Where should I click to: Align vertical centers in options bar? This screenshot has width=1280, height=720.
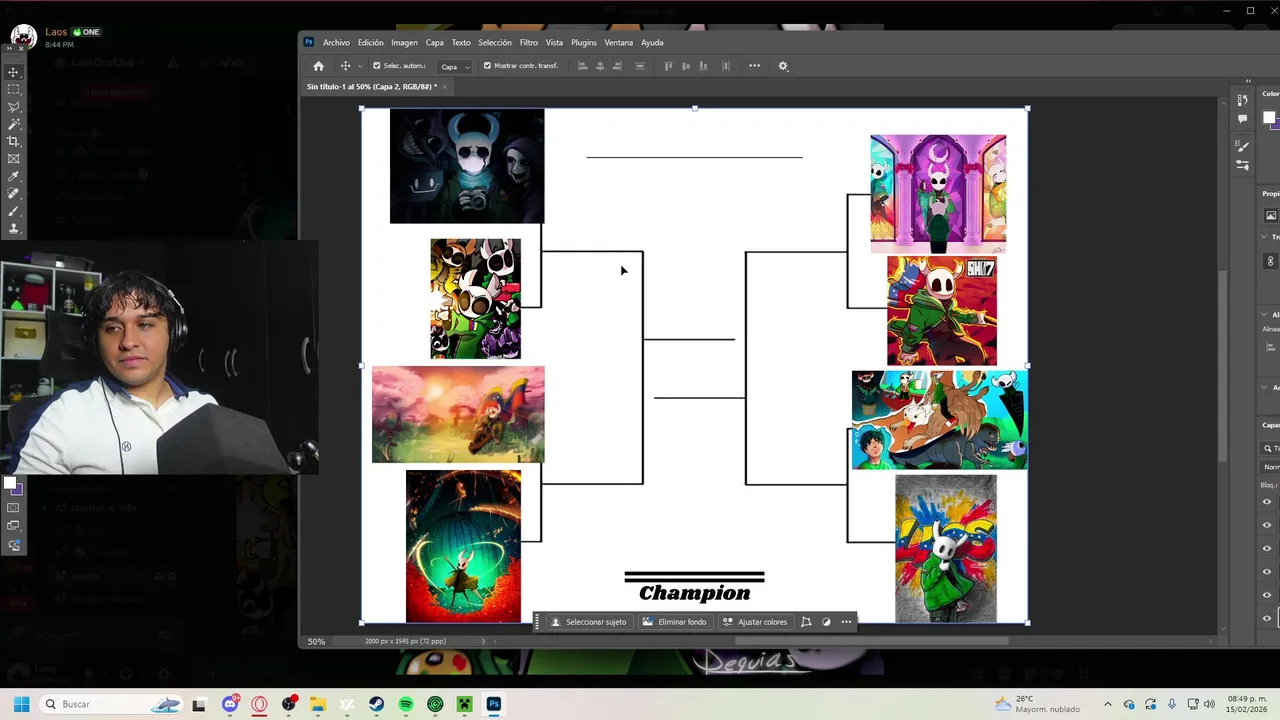click(686, 66)
